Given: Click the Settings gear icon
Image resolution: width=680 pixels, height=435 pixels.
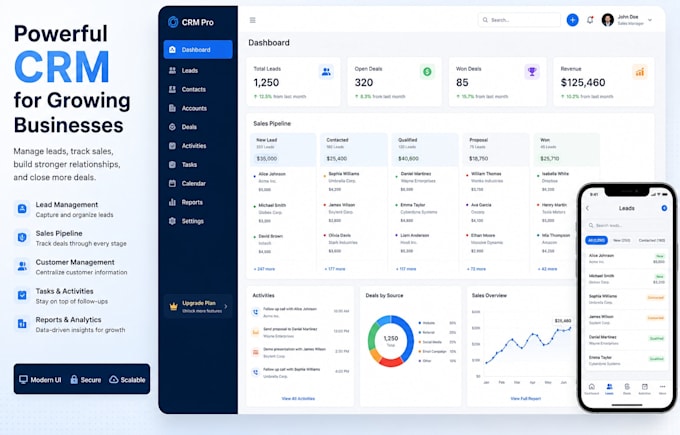Looking at the screenshot, I should pyautogui.click(x=172, y=221).
